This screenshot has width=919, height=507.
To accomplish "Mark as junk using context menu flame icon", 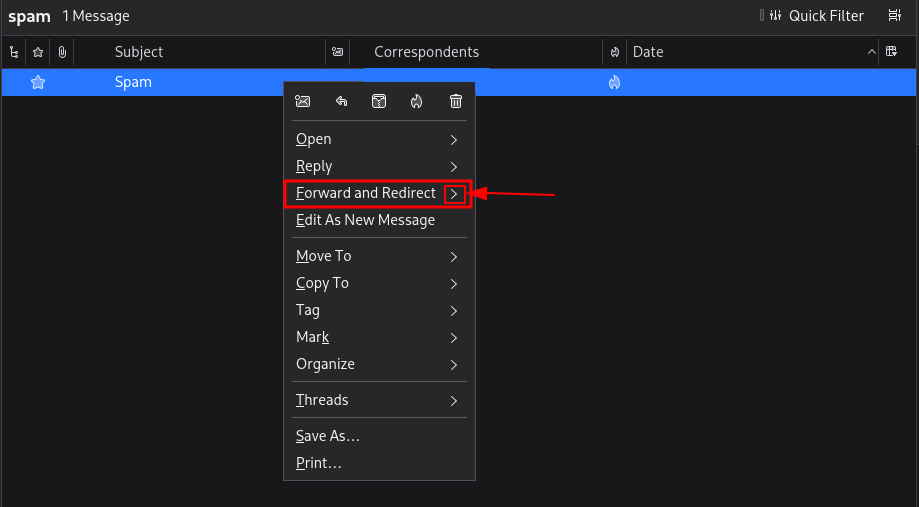I will [417, 101].
